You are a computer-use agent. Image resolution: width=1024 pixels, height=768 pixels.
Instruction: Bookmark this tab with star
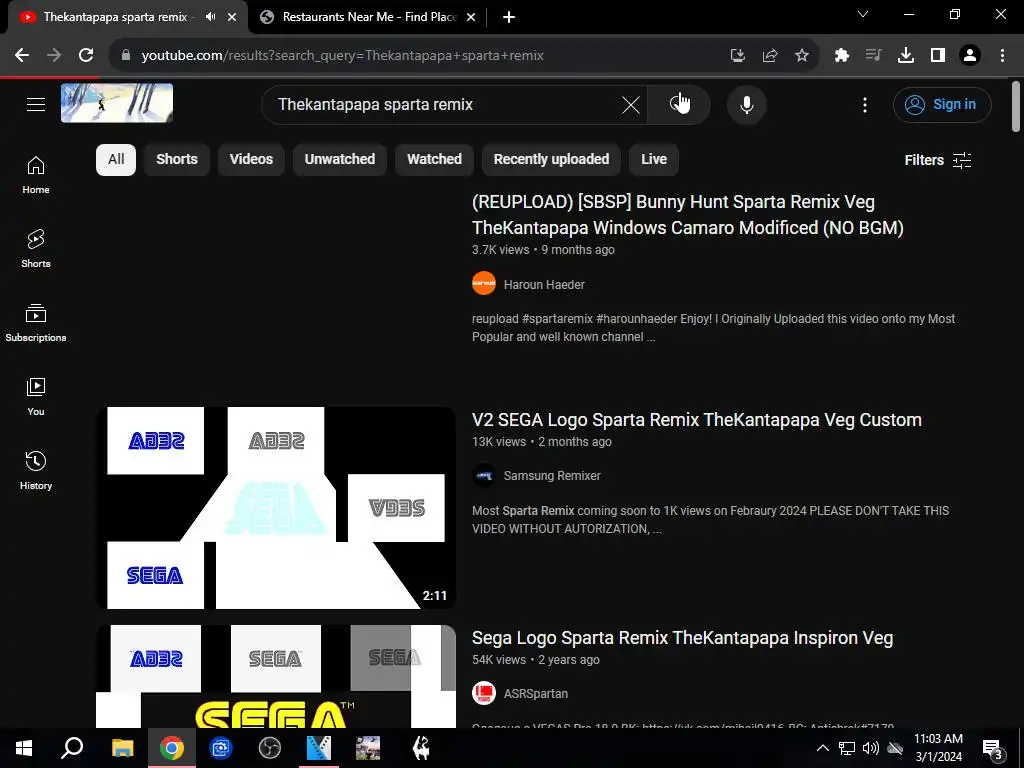click(x=802, y=56)
